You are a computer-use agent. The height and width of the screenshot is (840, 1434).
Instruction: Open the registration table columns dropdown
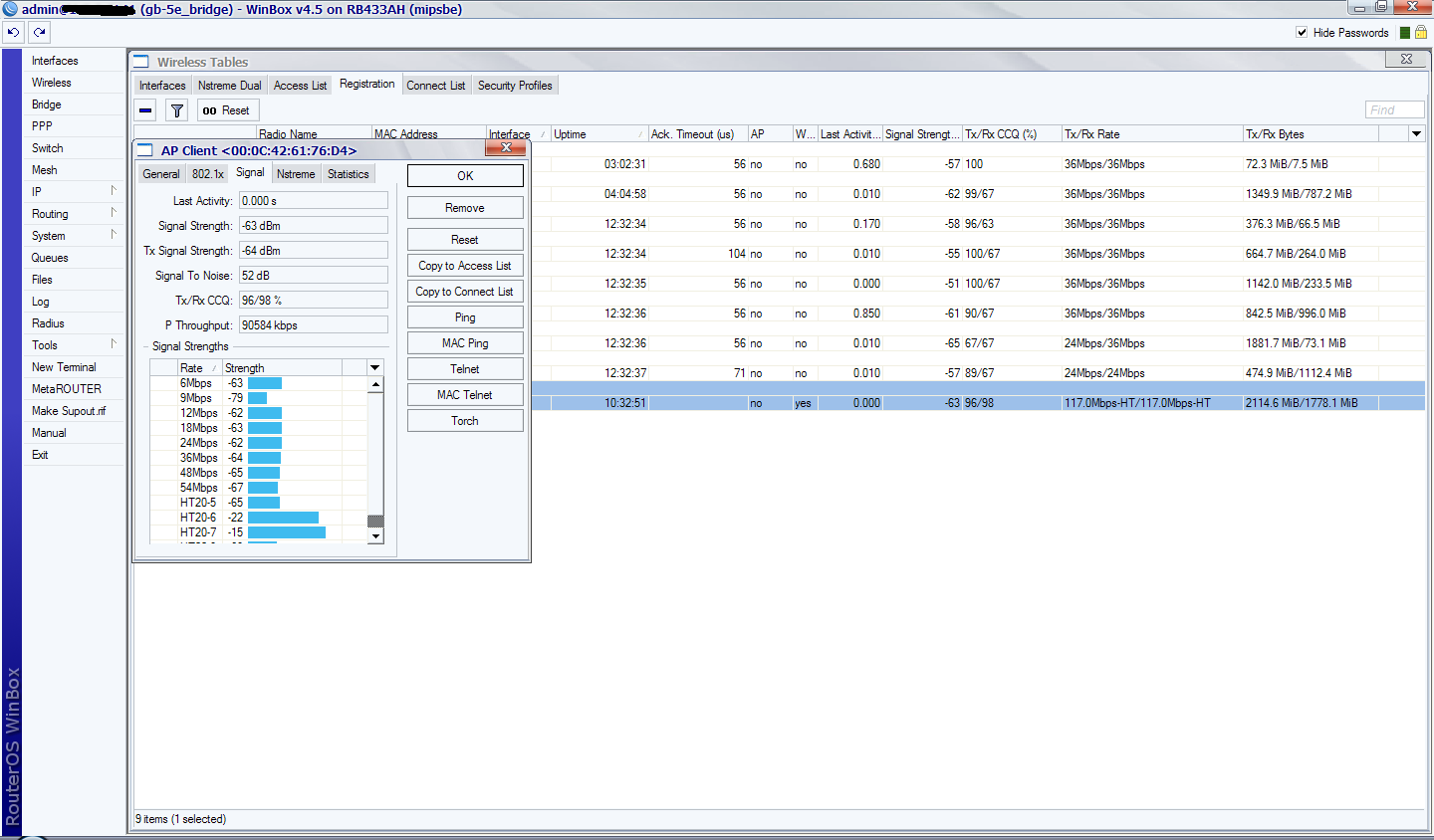(1416, 134)
